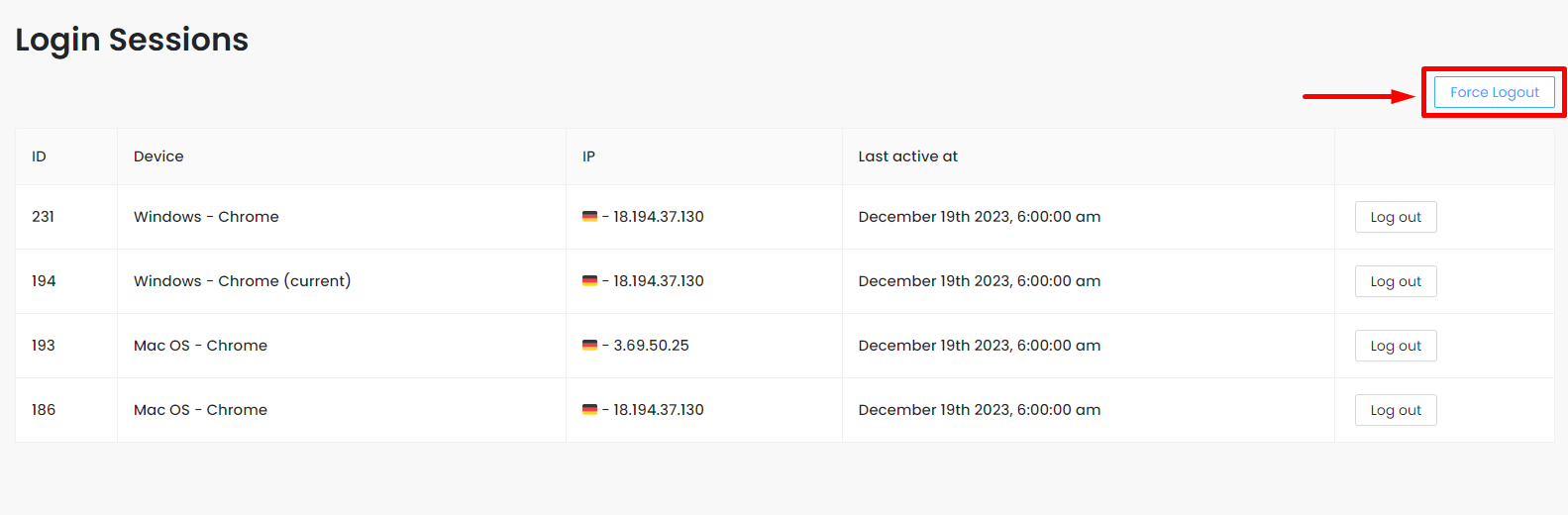Click the Force Logout button

point(1494,92)
